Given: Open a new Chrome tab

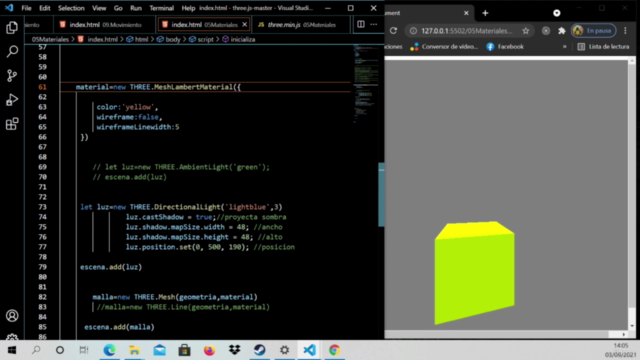Looking at the screenshot, I should 485,13.
